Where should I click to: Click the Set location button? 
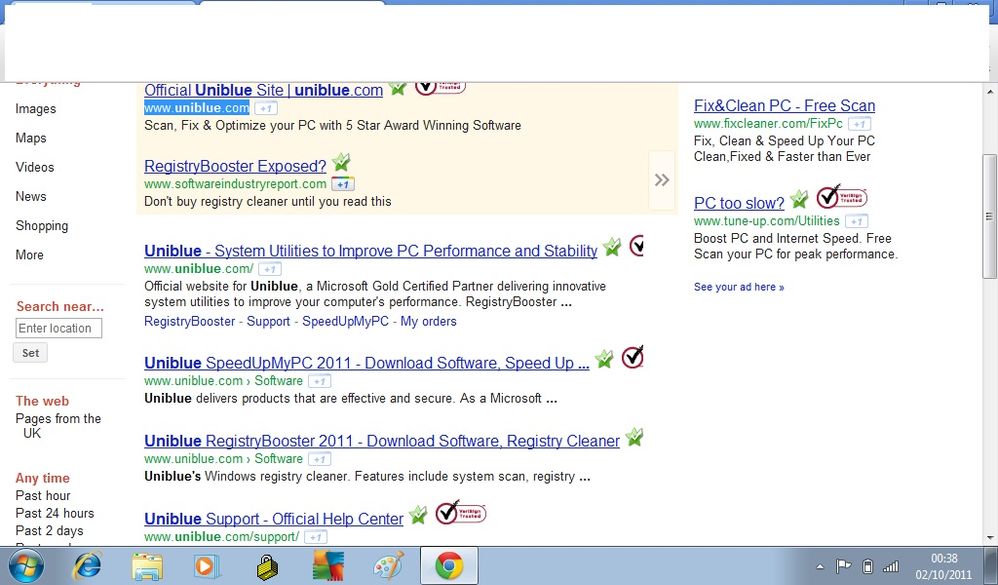click(x=31, y=353)
